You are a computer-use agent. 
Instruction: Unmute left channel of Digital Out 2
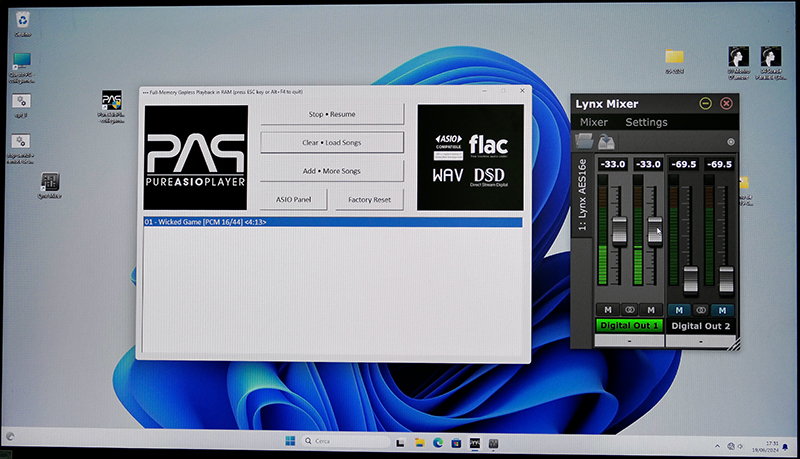[679, 310]
